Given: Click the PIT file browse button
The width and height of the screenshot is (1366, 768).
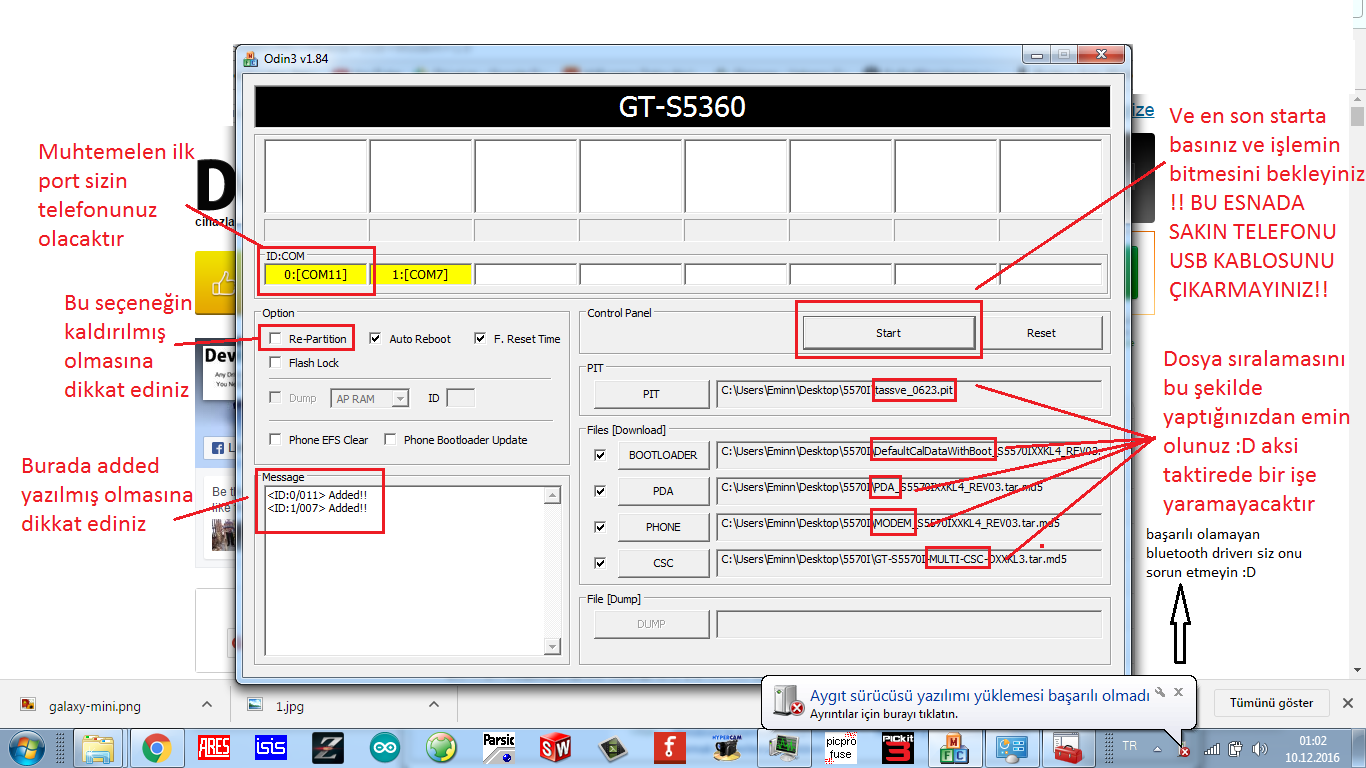Looking at the screenshot, I should [651, 395].
